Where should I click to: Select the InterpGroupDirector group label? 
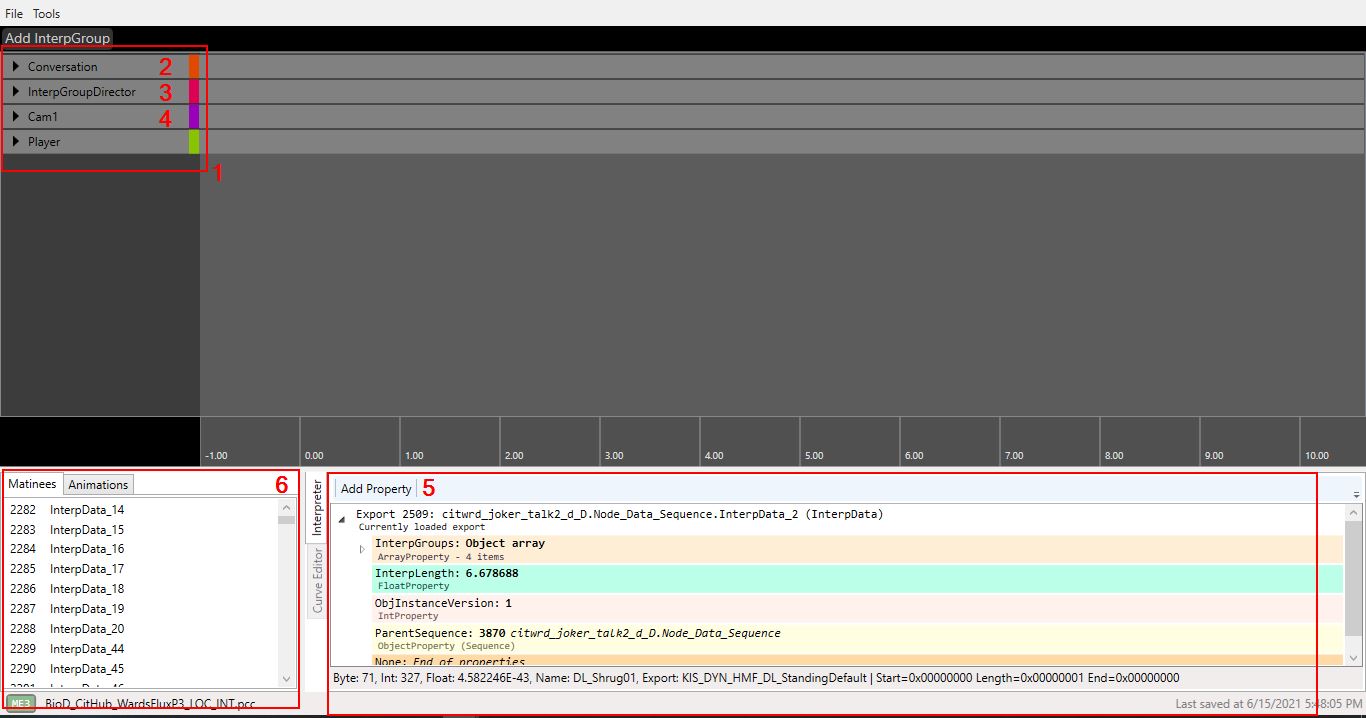coord(82,92)
